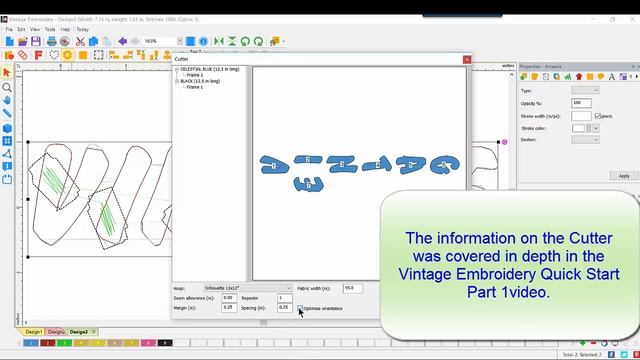Click the blue Copy icon in the toolbar
The image size is (640, 360).
pos(93,41)
